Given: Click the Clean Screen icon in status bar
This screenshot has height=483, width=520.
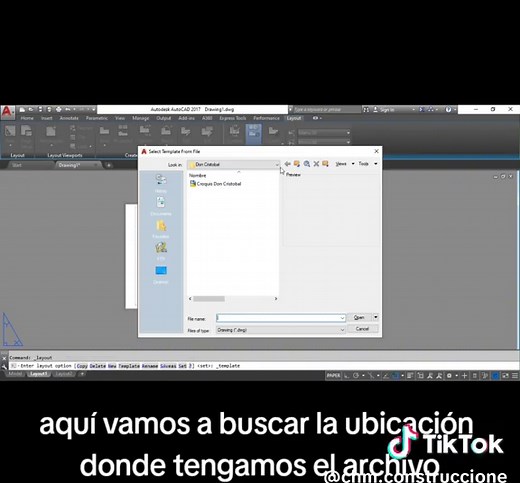Looking at the screenshot, I should click(505, 376).
